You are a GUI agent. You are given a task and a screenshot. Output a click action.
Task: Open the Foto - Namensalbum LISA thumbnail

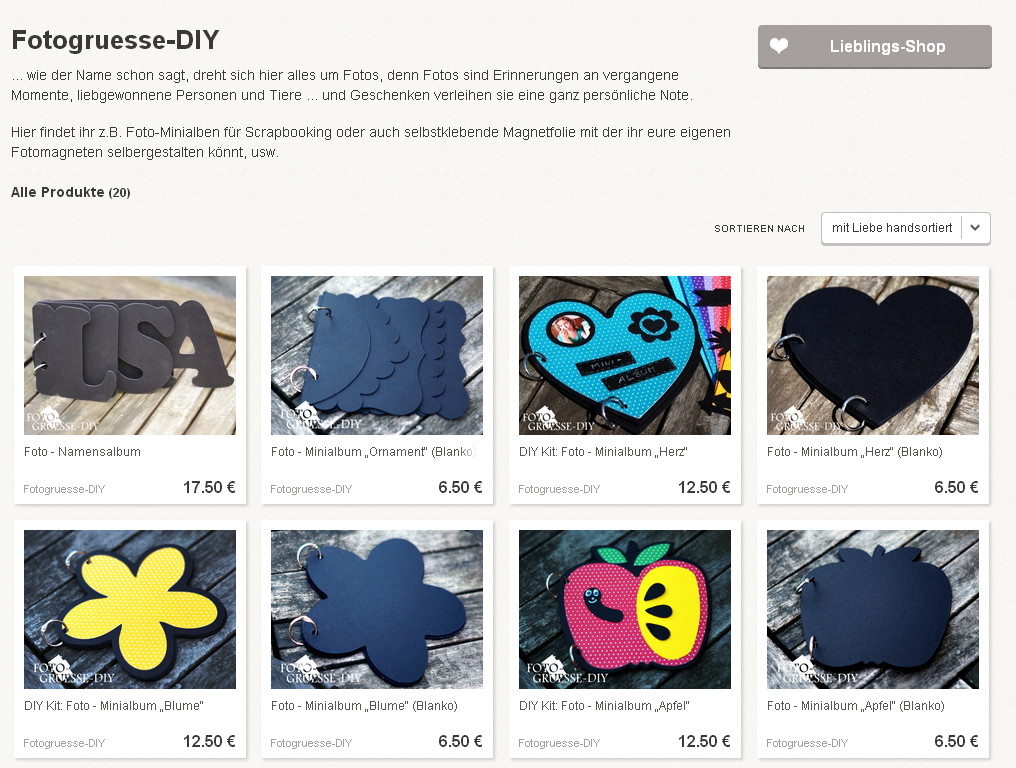click(x=130, y=355)
